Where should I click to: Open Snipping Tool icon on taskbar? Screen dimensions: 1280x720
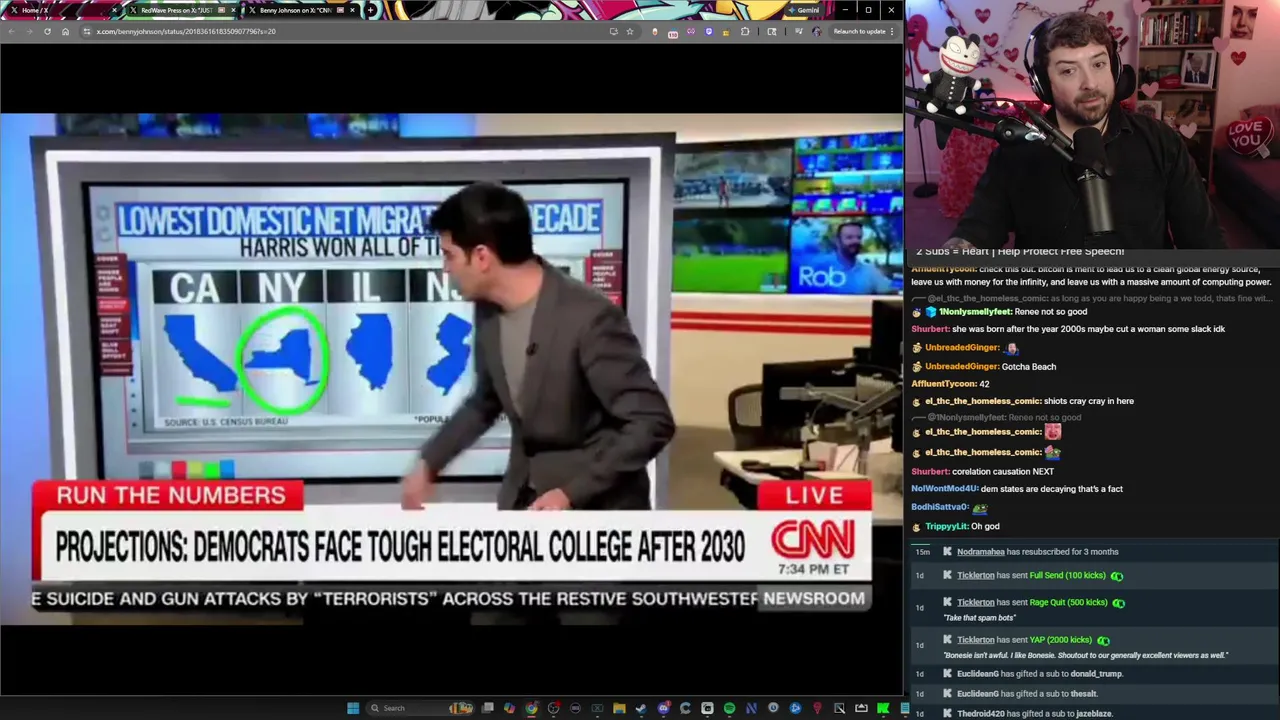839,708
